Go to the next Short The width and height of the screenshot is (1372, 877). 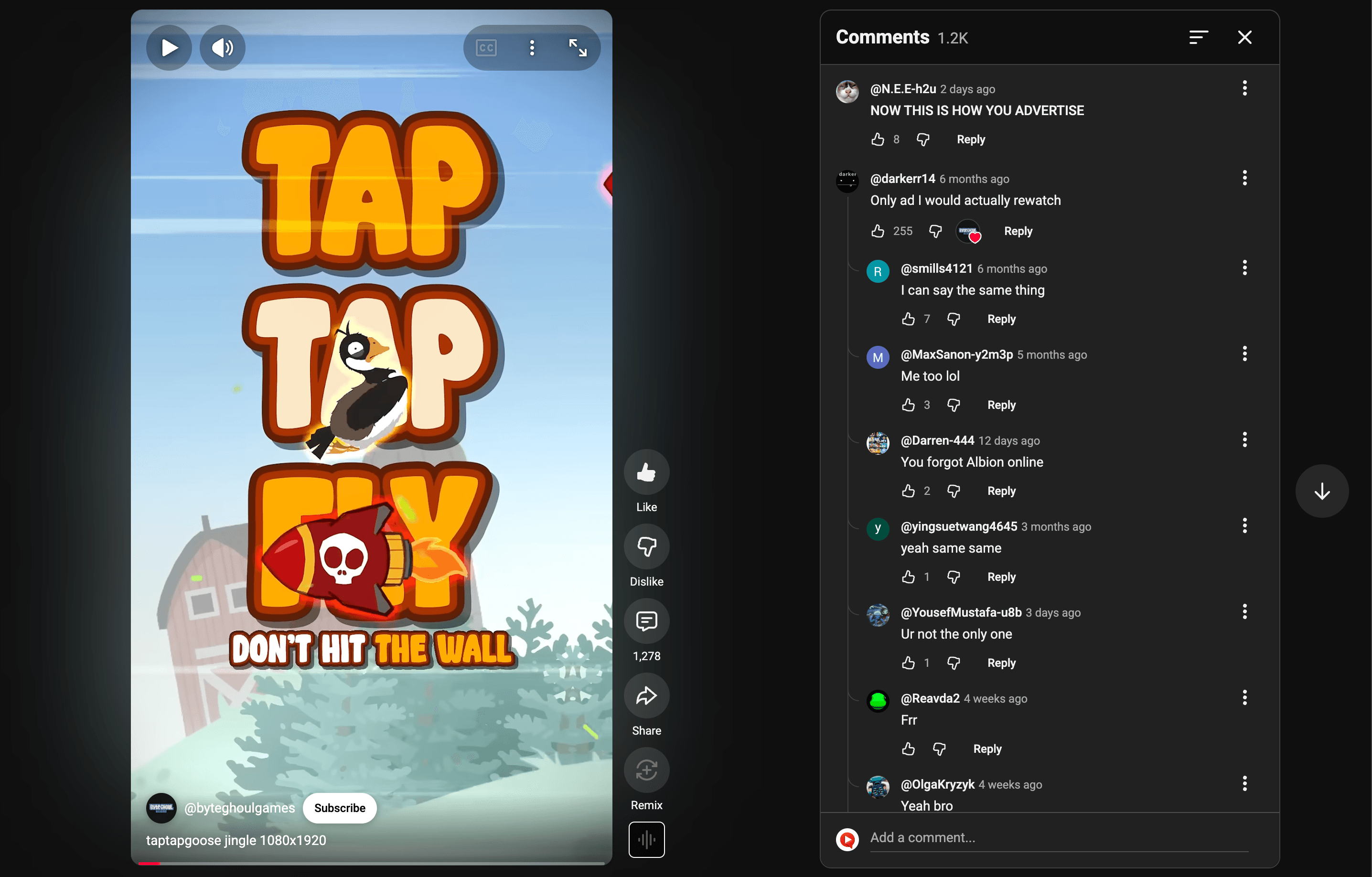point(1322,491)
